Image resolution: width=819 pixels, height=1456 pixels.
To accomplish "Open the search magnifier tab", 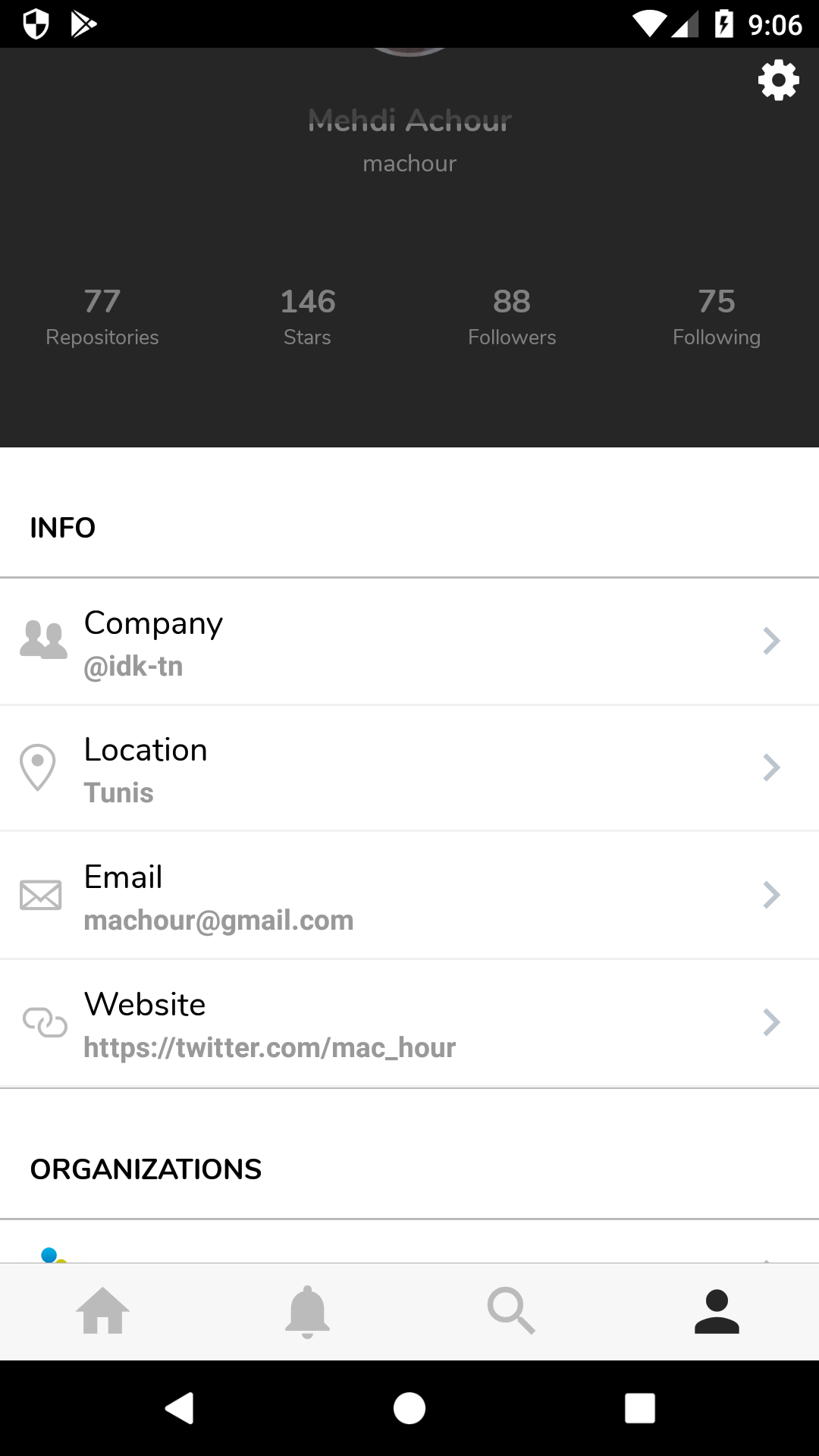I will tap(512, 1310).
